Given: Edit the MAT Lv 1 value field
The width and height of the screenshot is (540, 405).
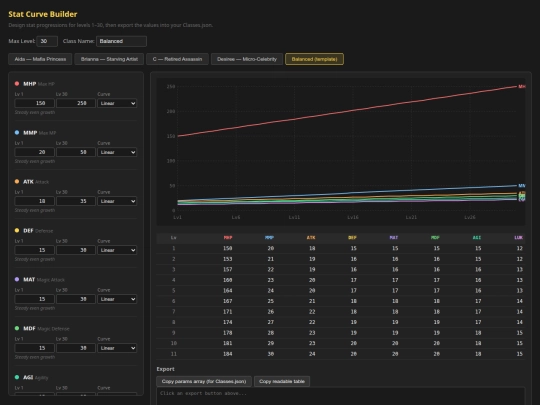Looking at the screenshot, I should (34, 299).
